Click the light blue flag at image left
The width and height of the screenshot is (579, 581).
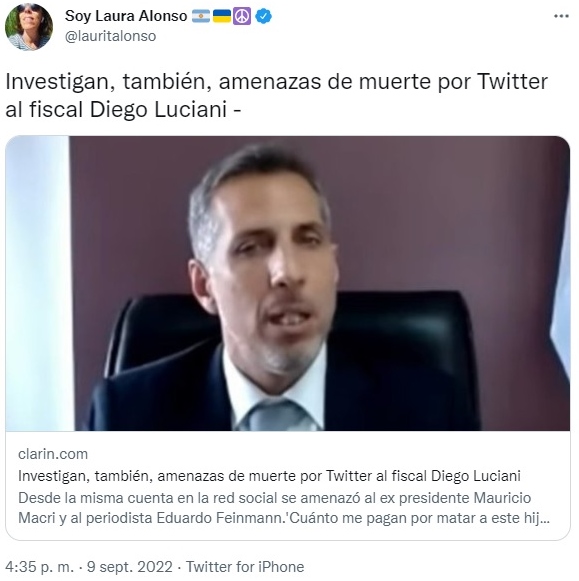coord(38,283)
